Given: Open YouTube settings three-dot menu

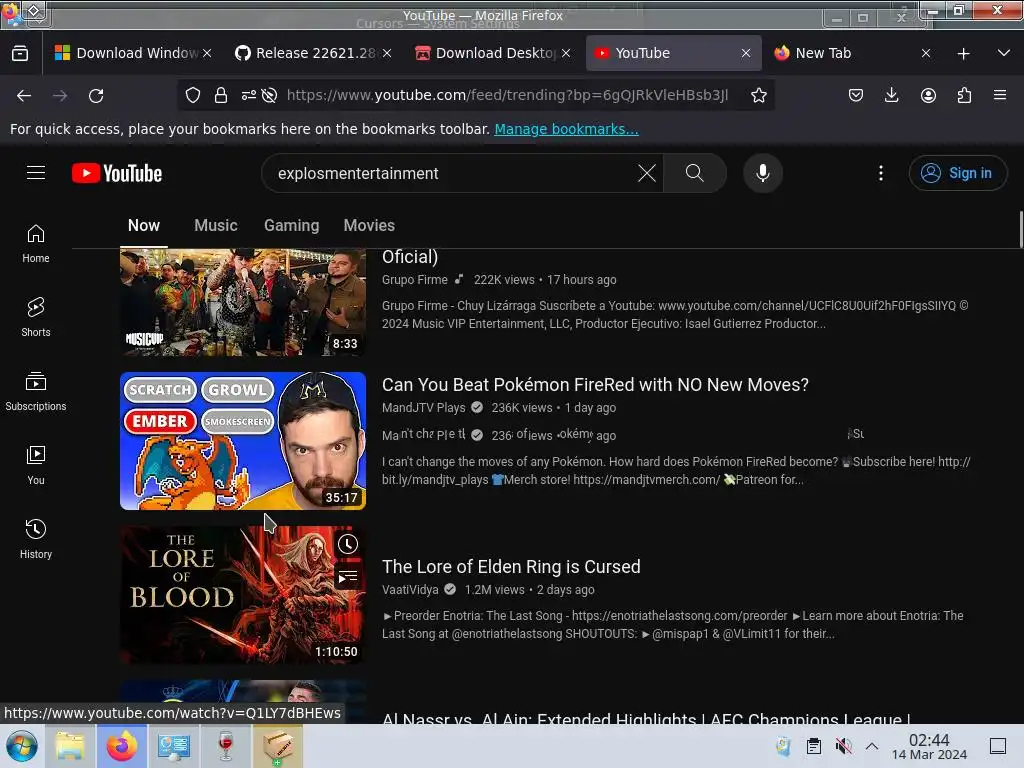Looking at the screenshot, I should [880, 173].
